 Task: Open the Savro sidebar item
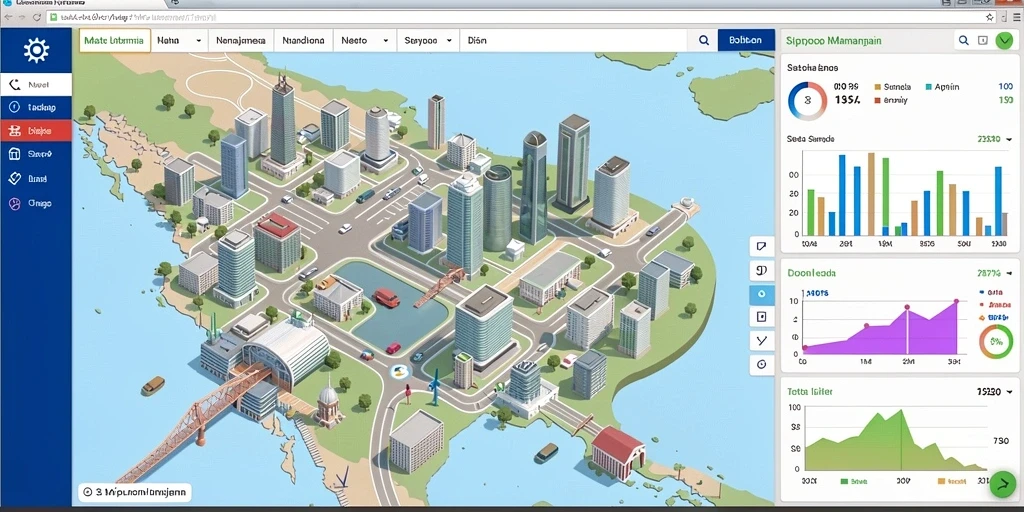point(36,155)
